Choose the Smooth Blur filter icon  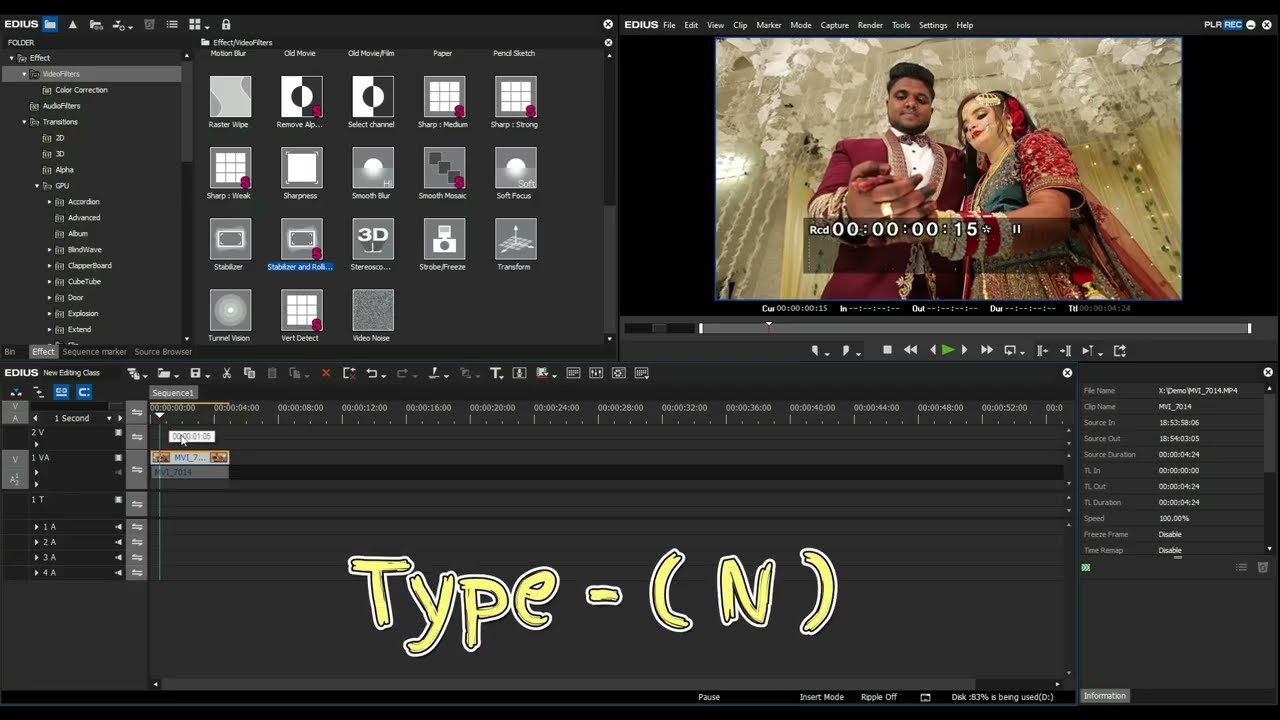[x=373, y=168]
